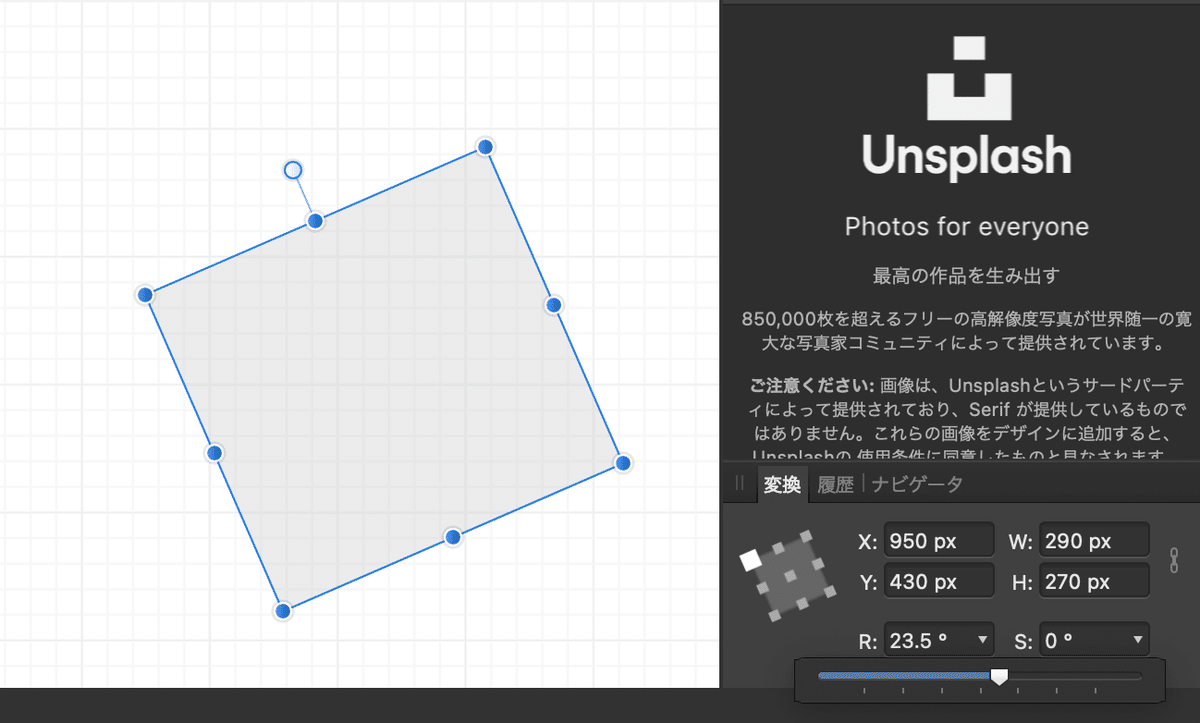Click the rightmost corner handle of the shape

pos(622,462)
